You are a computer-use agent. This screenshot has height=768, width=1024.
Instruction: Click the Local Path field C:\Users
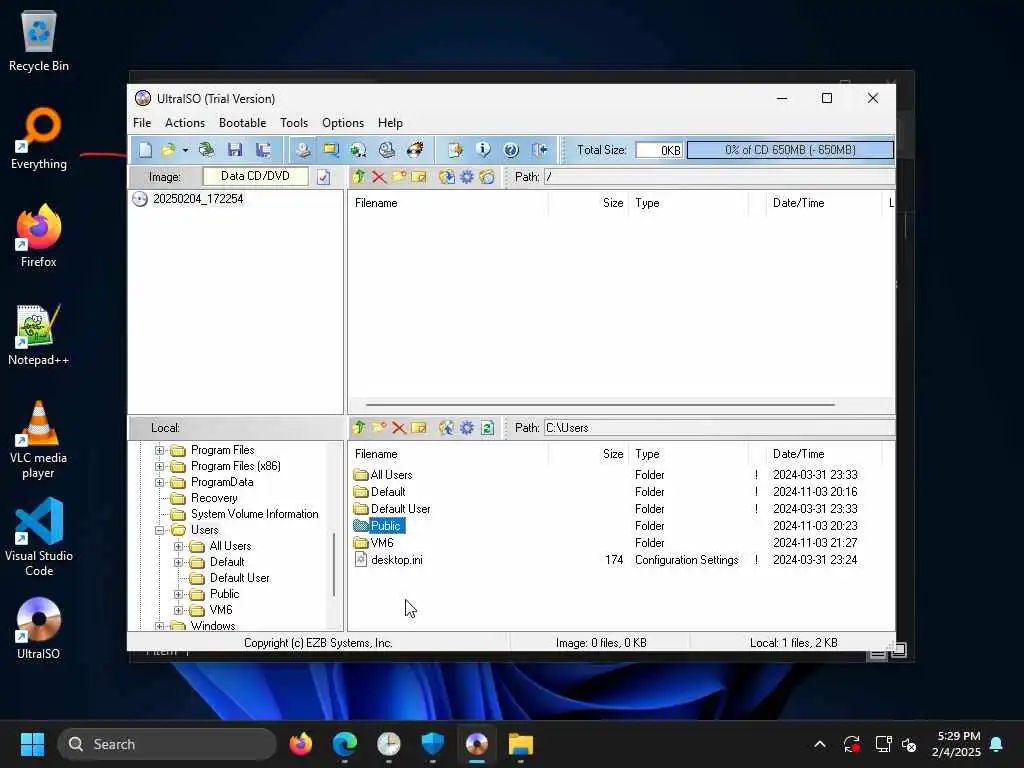click(719, 428)
